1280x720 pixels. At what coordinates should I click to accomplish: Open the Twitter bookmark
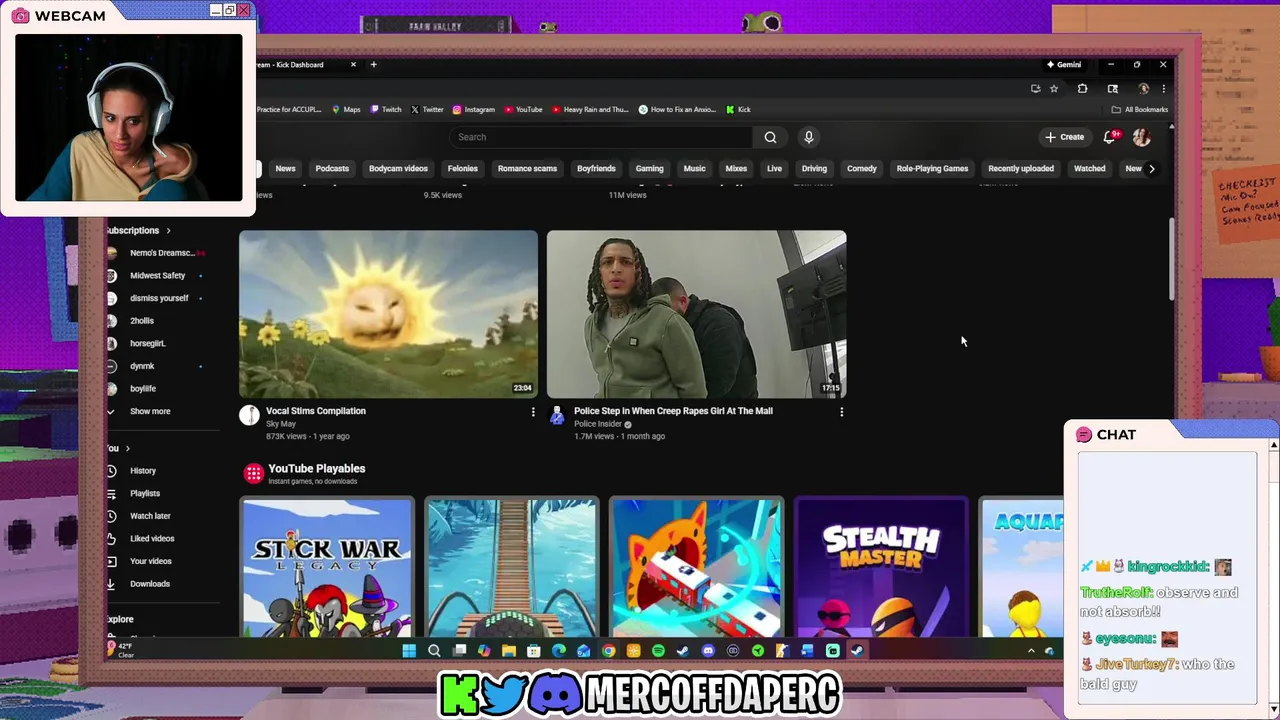tap(427, 109)
